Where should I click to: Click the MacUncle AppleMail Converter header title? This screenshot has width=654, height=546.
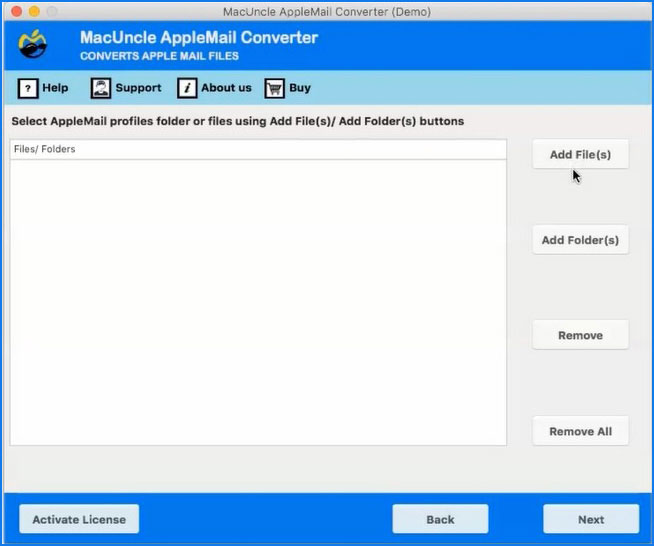click(199, 38)
